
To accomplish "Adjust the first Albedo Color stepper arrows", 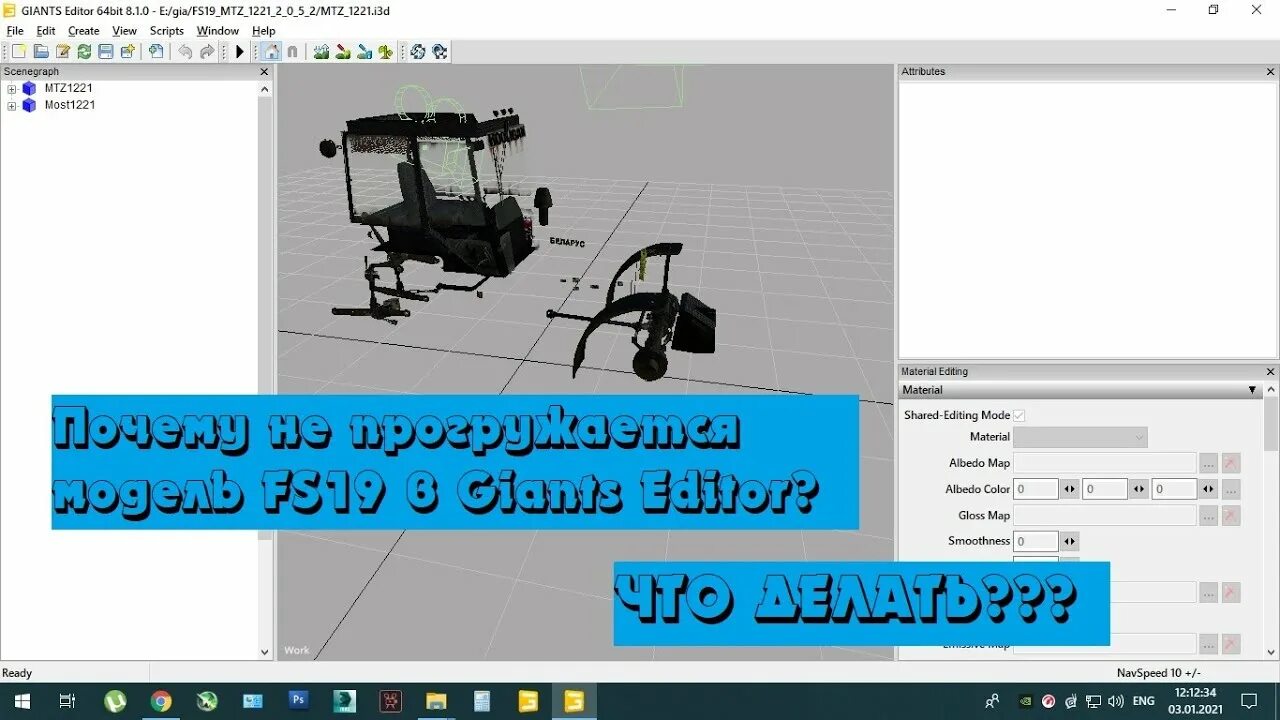I will tap(1069, 489).
